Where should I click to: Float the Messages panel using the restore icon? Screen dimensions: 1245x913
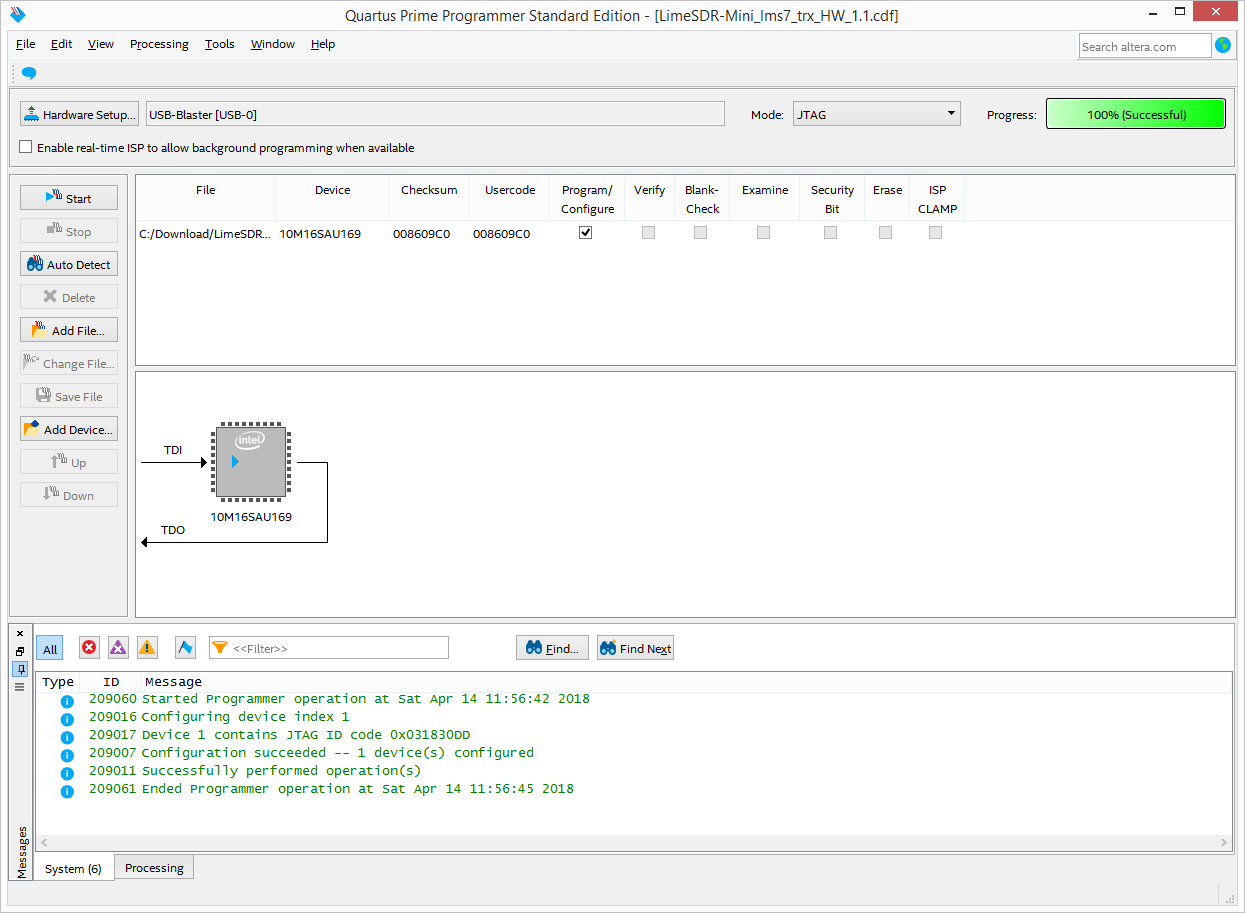point(20,651)
